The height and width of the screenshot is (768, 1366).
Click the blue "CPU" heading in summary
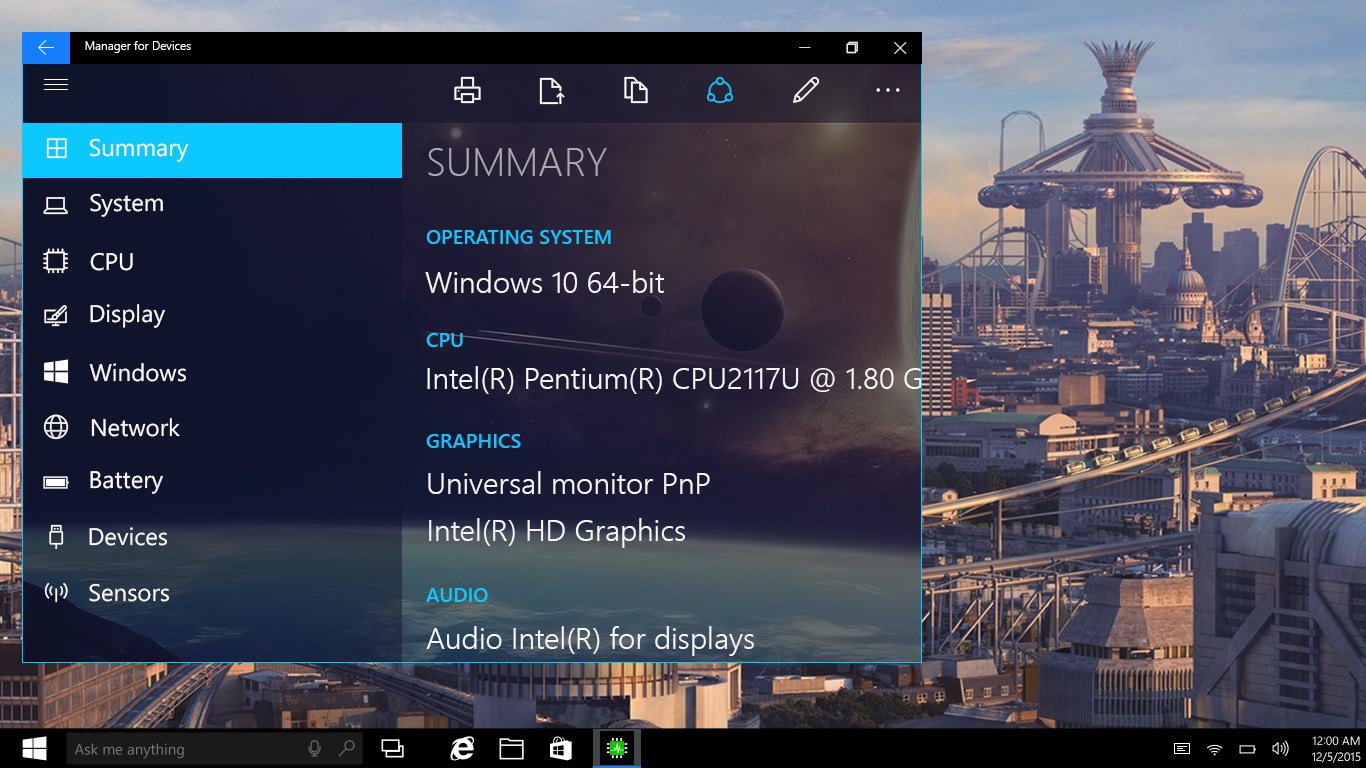point(445,341)
